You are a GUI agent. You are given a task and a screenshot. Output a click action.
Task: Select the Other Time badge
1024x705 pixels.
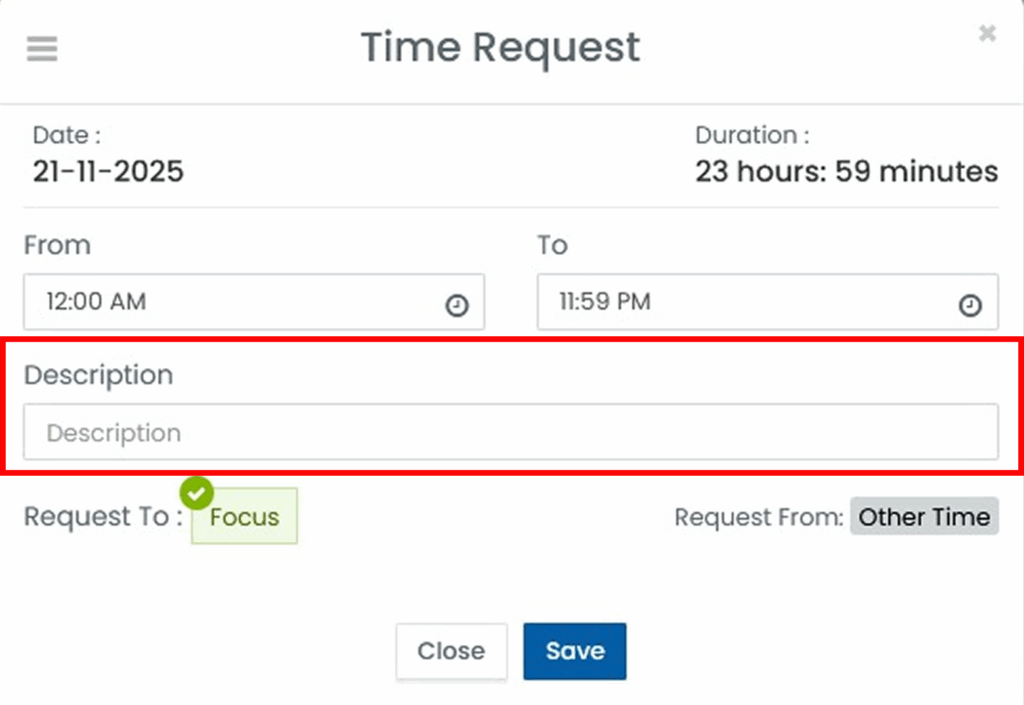pos(924,517)
